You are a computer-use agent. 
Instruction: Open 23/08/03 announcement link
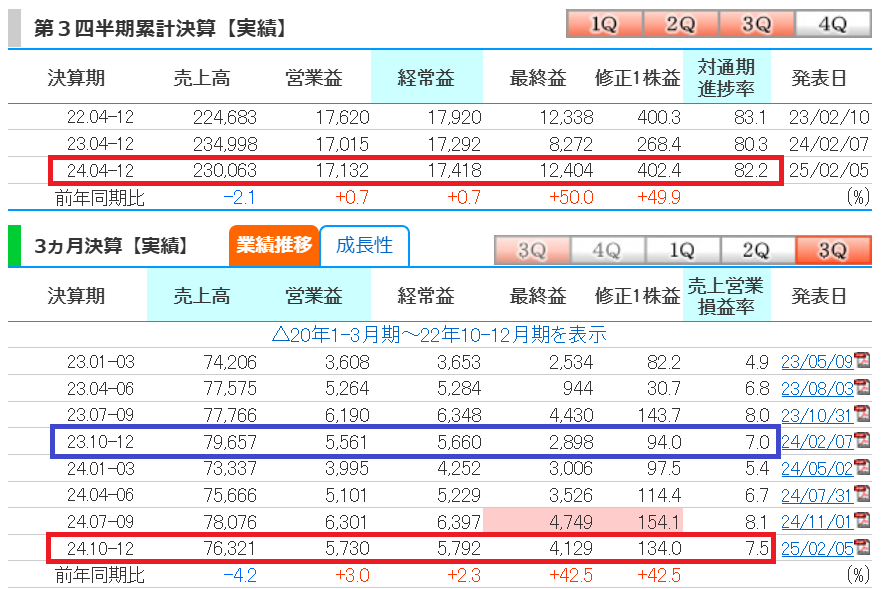pyautogui.click(x=817, y=388)
